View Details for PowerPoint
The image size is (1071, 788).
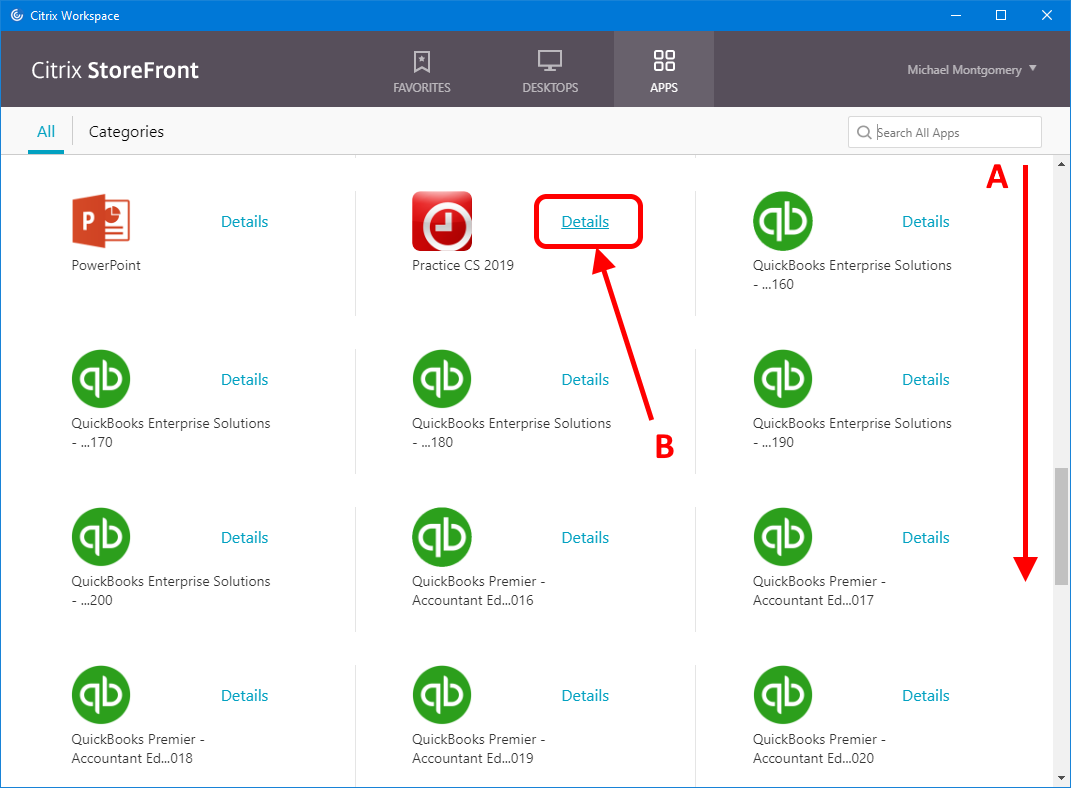(245, 221)
